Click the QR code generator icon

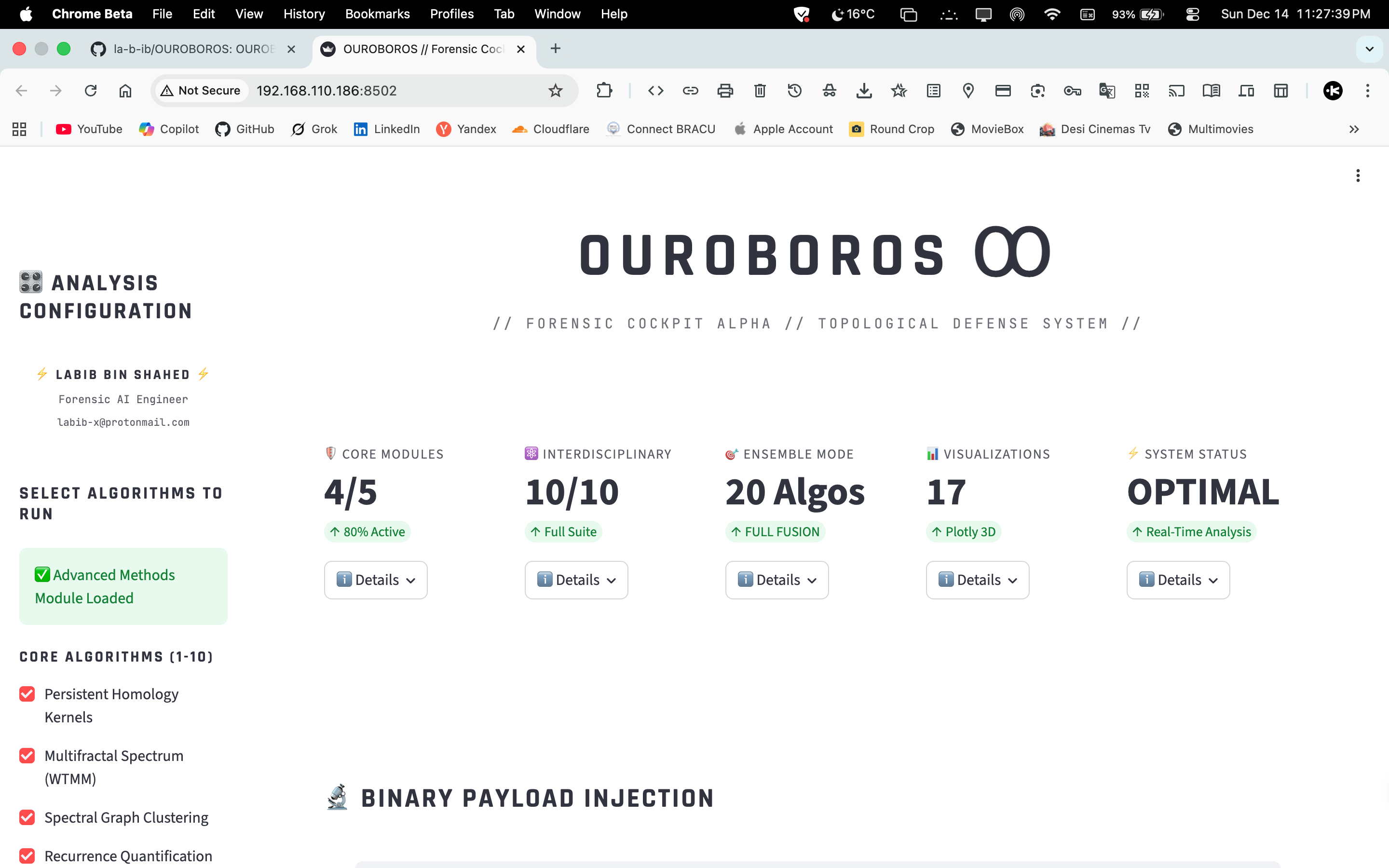tap(1142, 91)
